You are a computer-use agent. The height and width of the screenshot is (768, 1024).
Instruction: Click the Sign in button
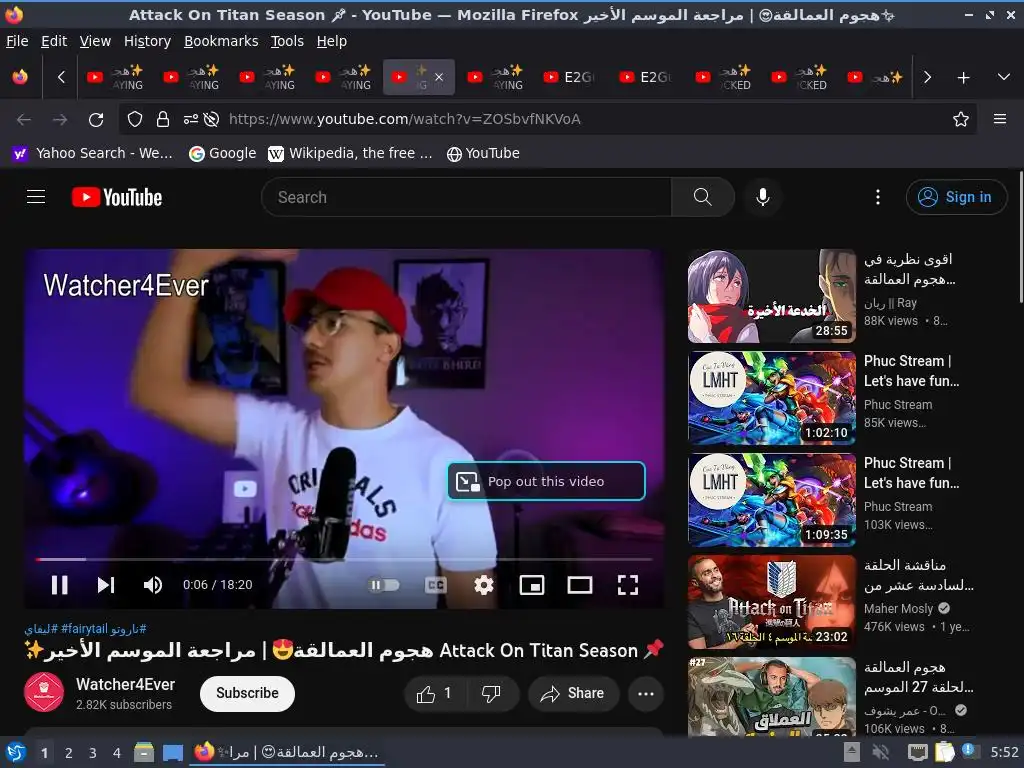[956, 197]
